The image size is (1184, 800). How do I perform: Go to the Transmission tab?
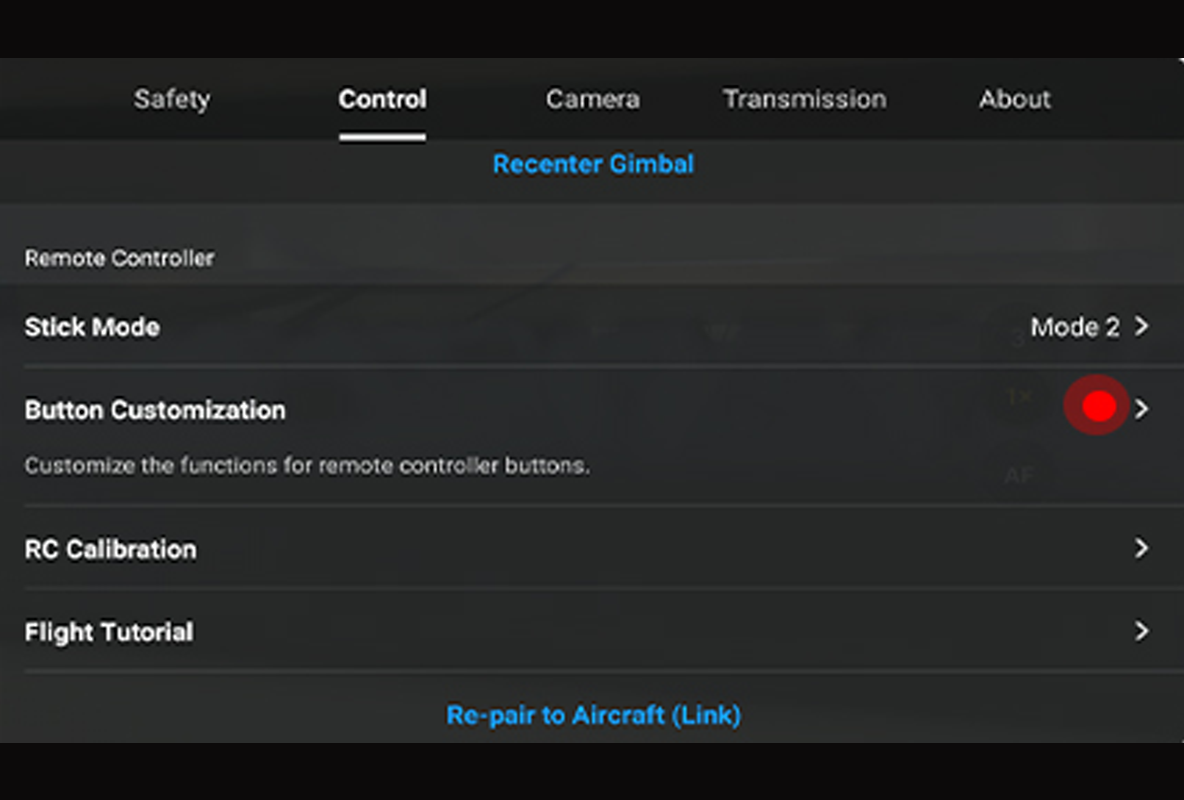(804, 99)
